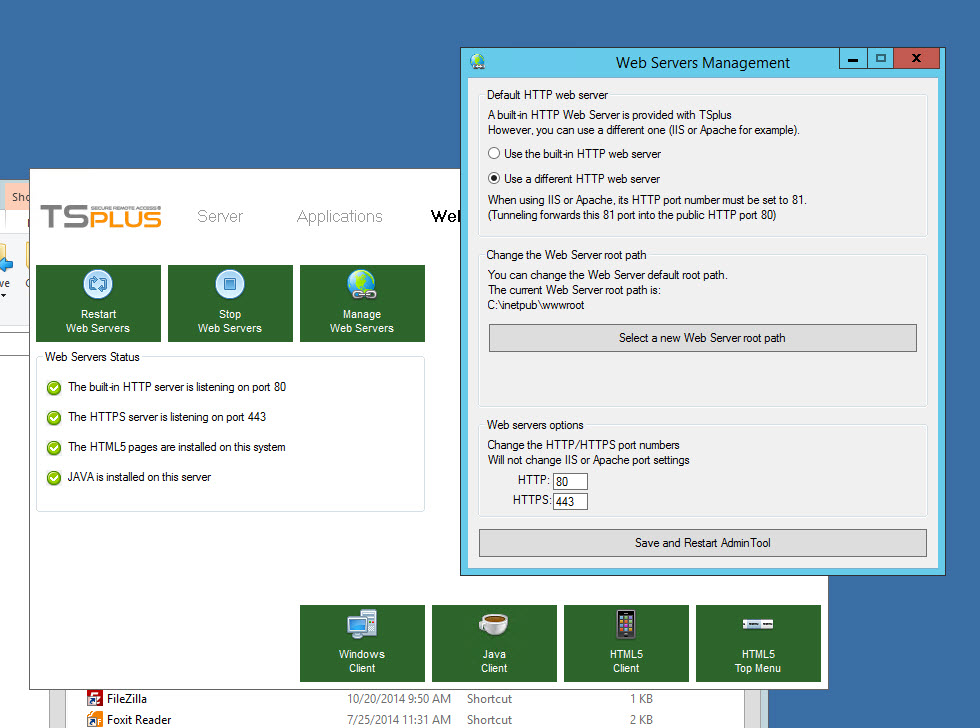The height and width of the screenshot is (728, 980).
Task: Switch to the Server tab
Action: pos(220,216)
